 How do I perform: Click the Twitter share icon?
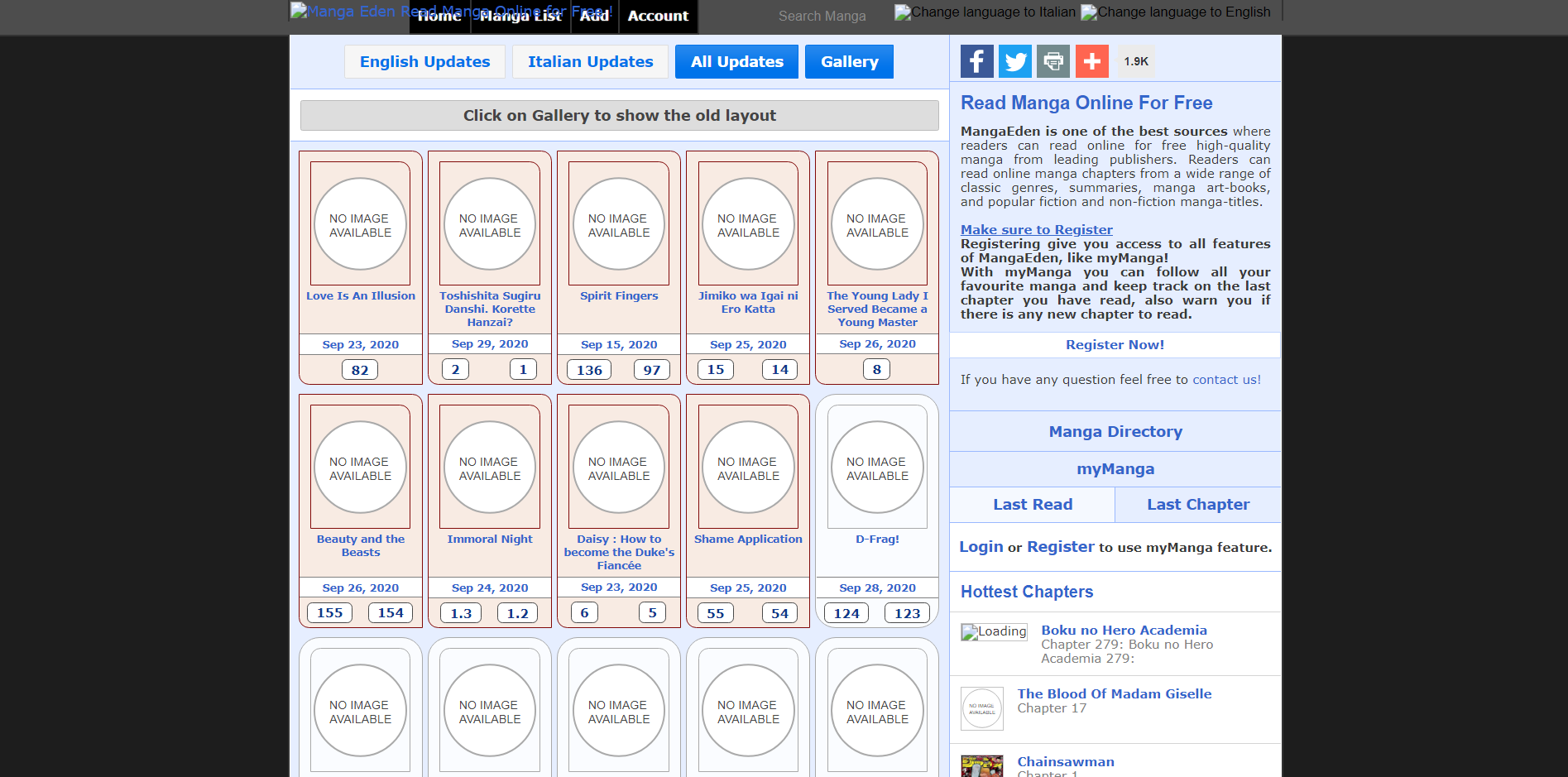tap(1014, 61)
